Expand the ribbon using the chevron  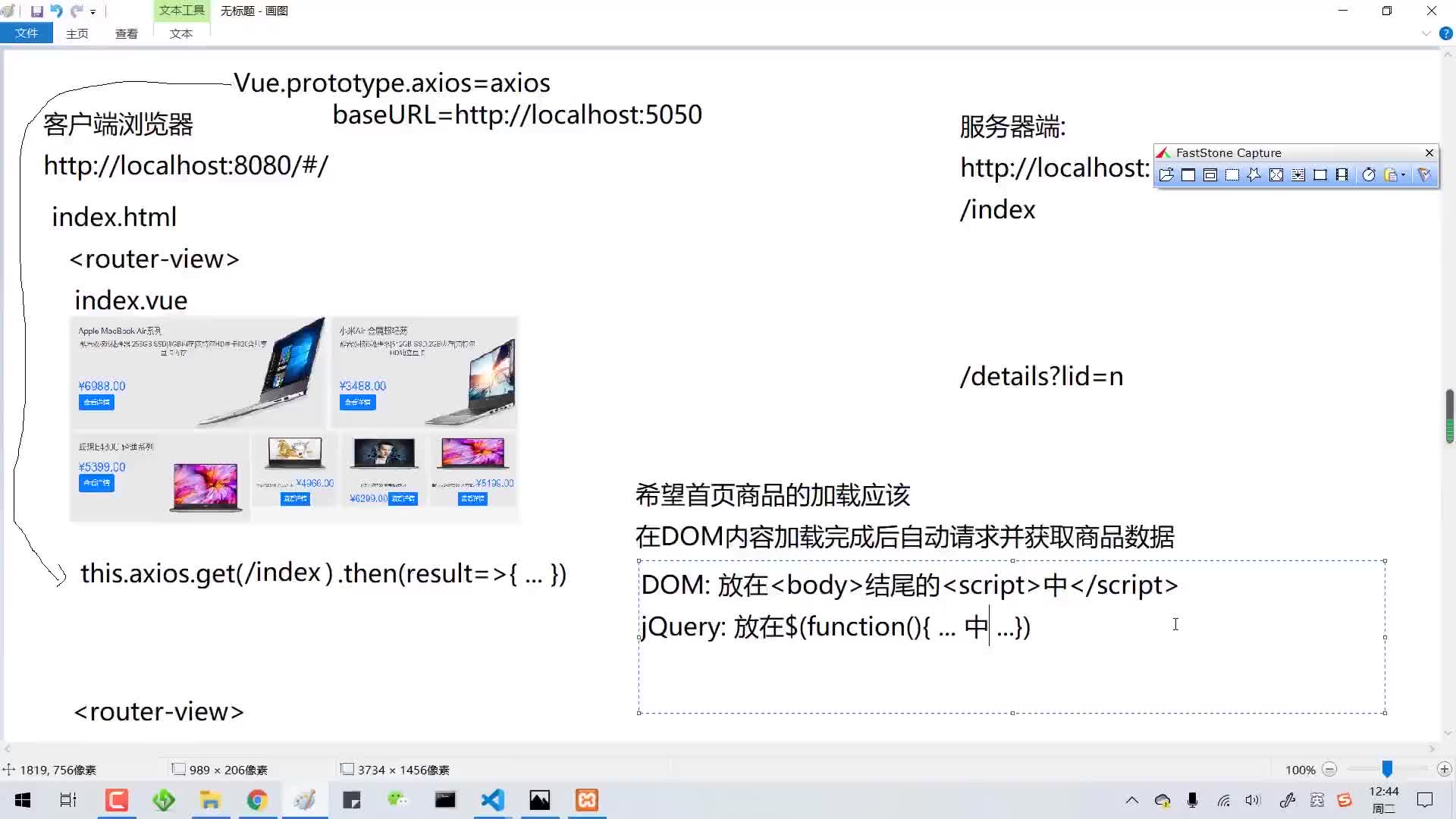tap(1426, 33)
